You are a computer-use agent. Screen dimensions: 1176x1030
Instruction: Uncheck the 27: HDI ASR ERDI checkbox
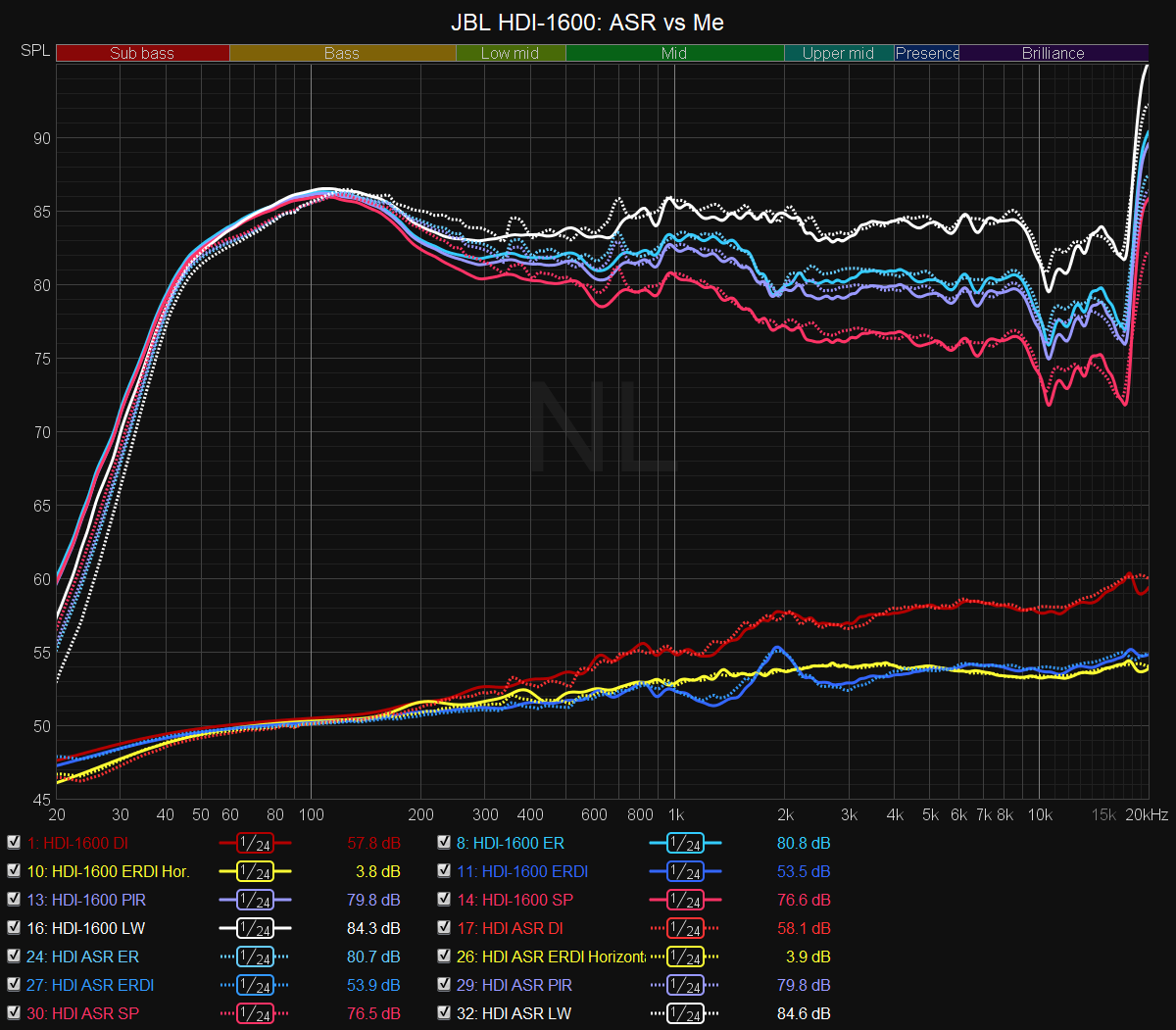14,985
